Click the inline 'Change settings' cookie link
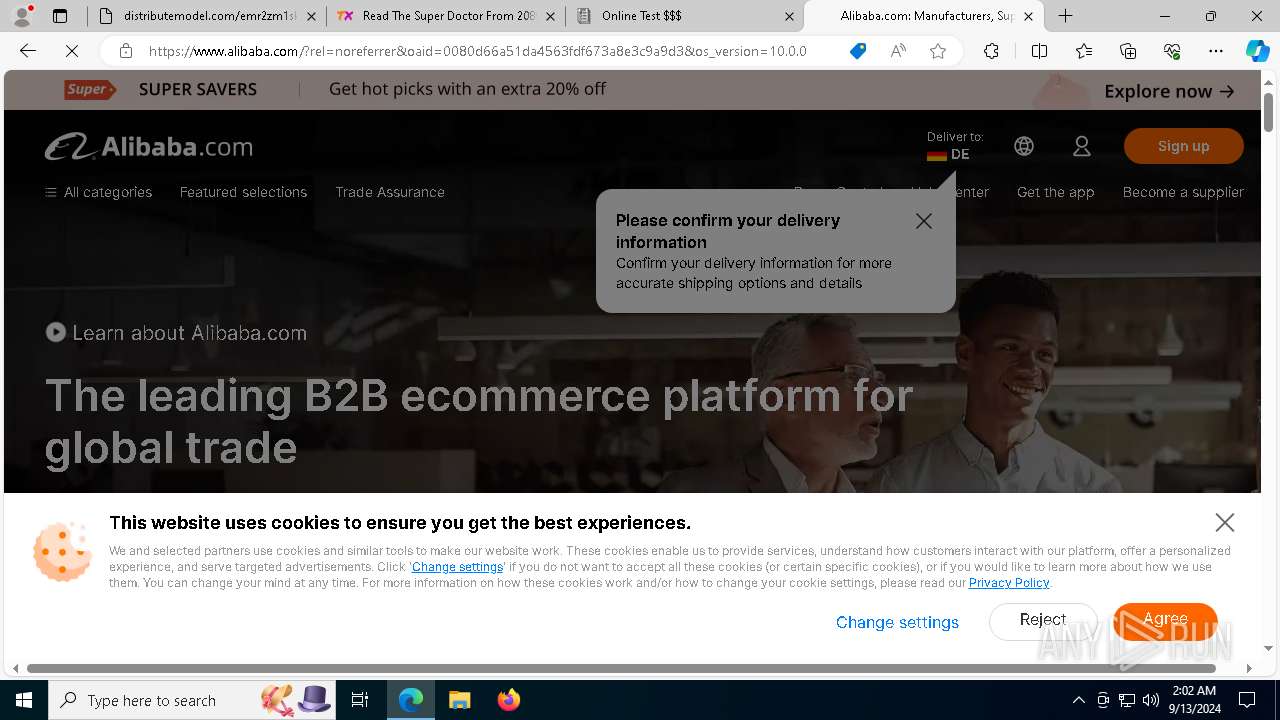The height and width of the screenshot is (720, 1280). pos(457,567)
